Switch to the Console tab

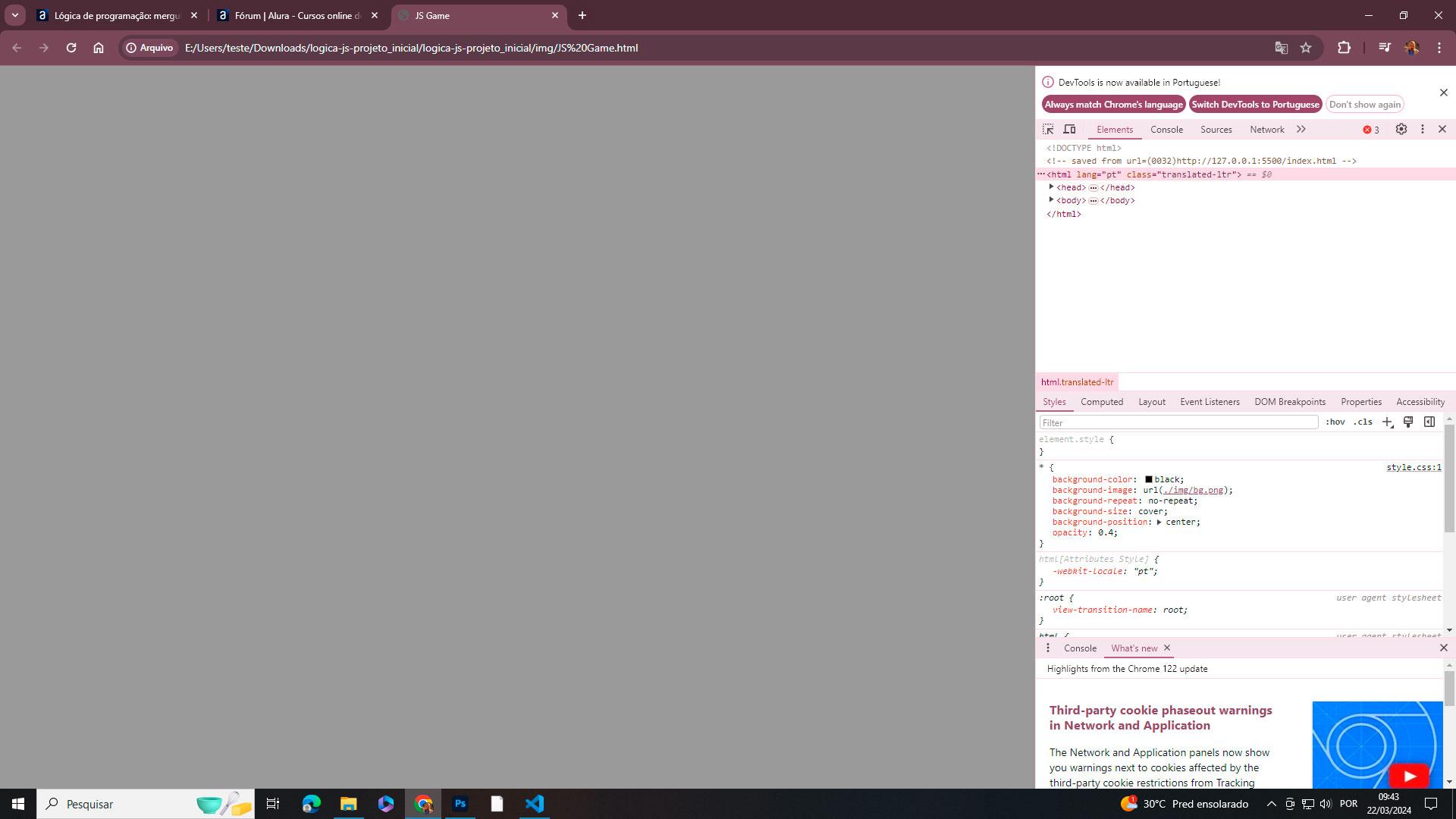[x=1166, y=130]
